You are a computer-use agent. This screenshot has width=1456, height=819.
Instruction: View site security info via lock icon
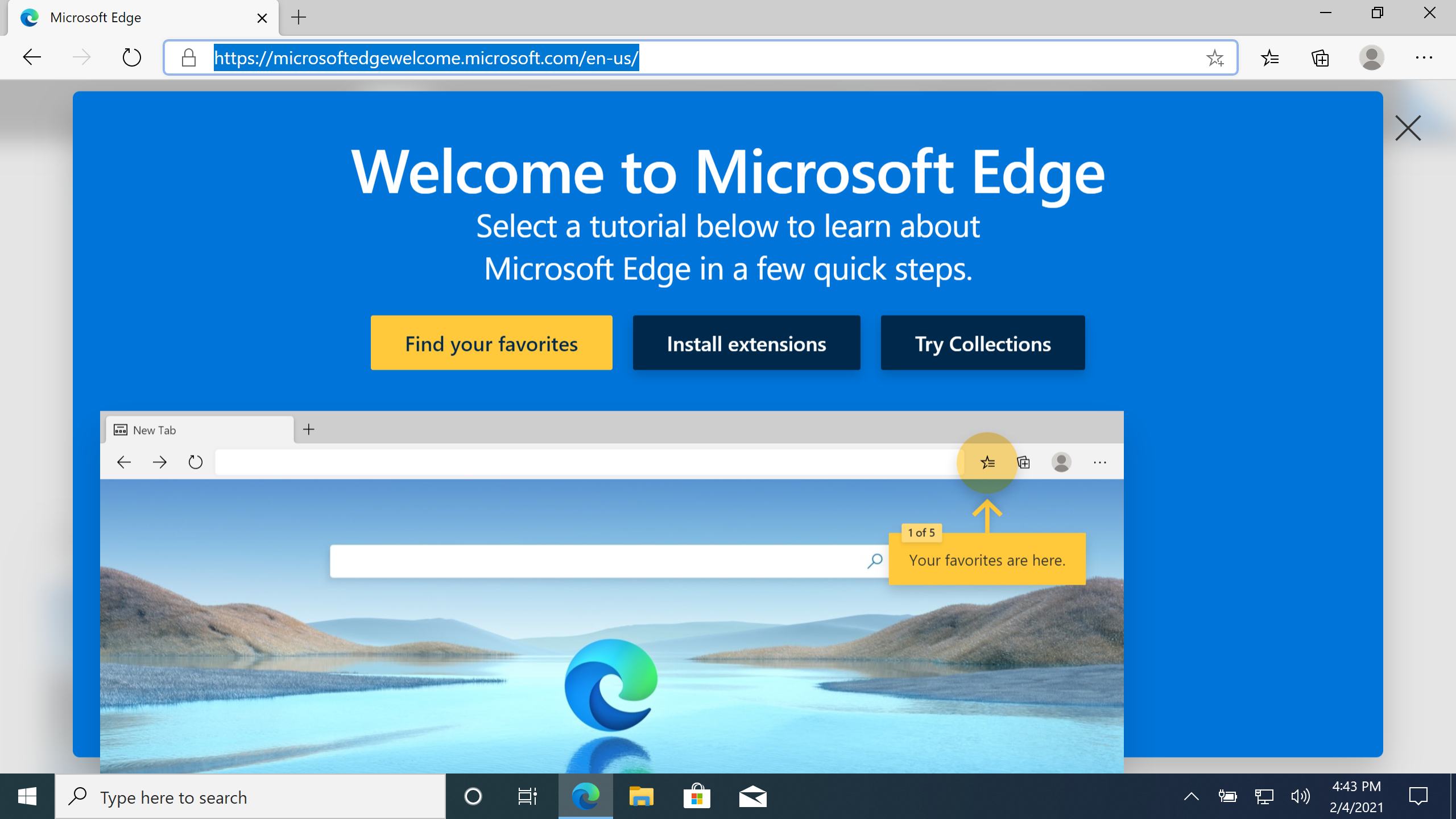click(188, 57)
